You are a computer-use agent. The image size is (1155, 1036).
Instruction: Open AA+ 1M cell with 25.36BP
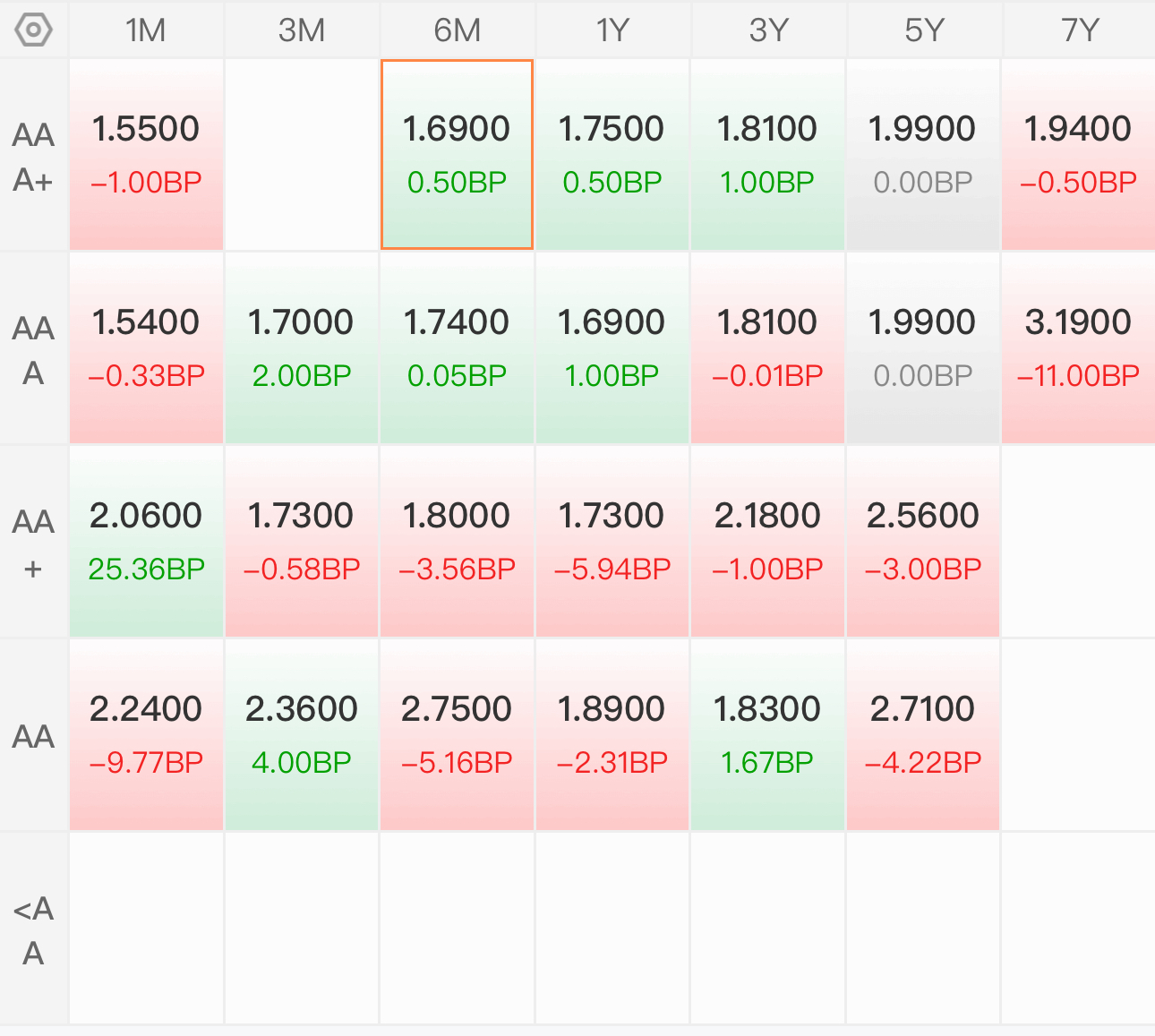(146, 542)
